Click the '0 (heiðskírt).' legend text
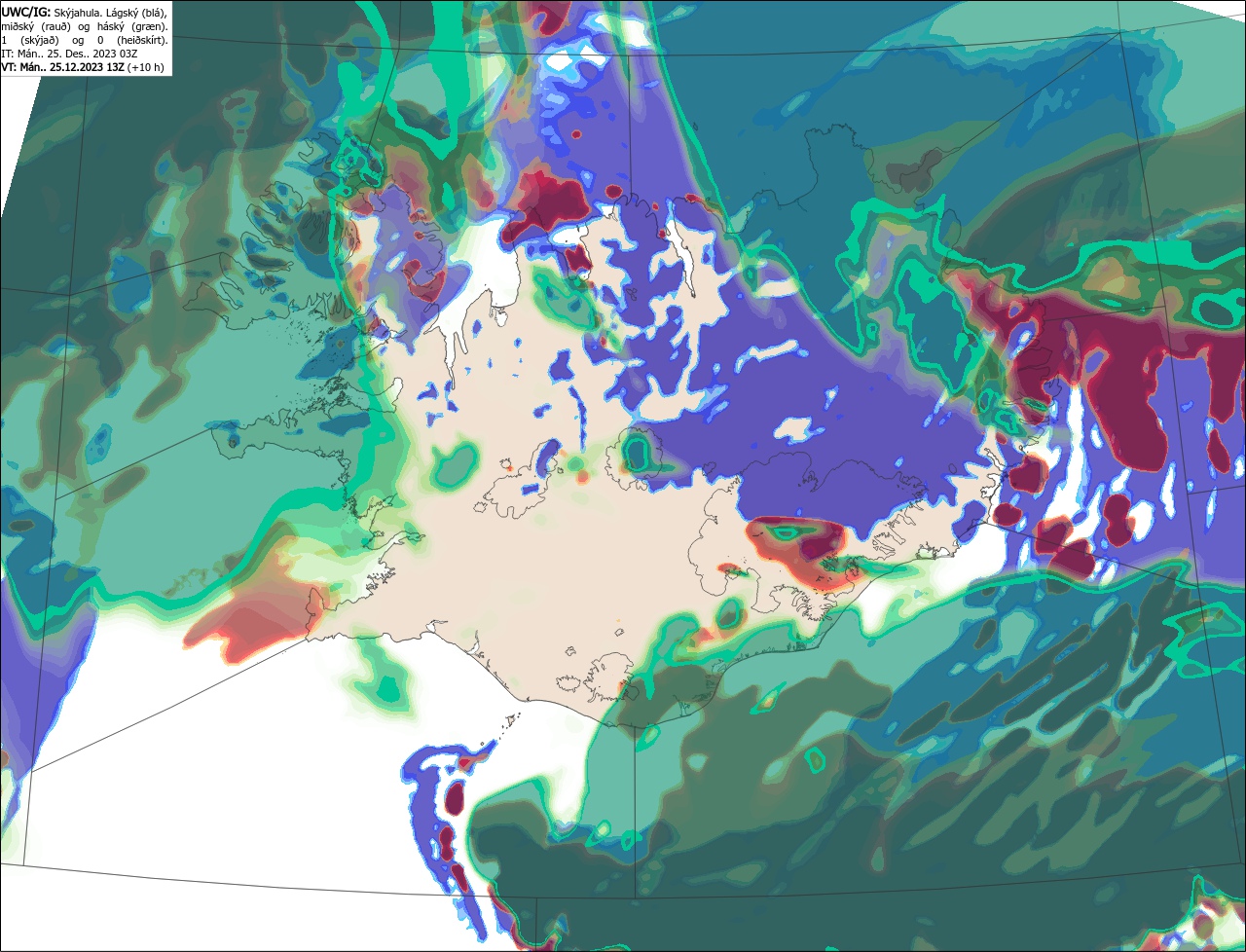1246x952 pixels. click(132, 41)
